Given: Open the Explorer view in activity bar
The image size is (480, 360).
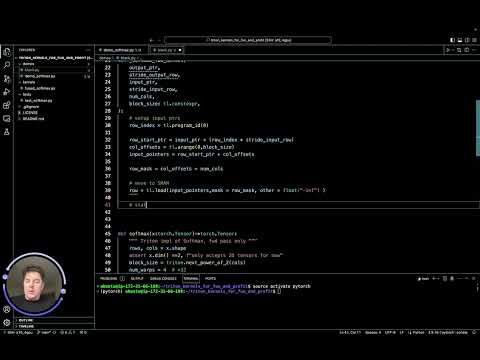Looking at the screenshot, I should pos(7,52).
